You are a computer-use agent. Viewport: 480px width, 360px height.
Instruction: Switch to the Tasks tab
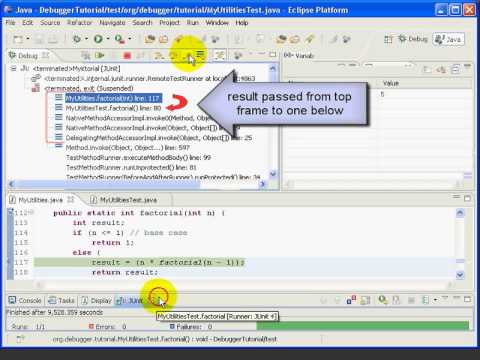pos(62,300)
